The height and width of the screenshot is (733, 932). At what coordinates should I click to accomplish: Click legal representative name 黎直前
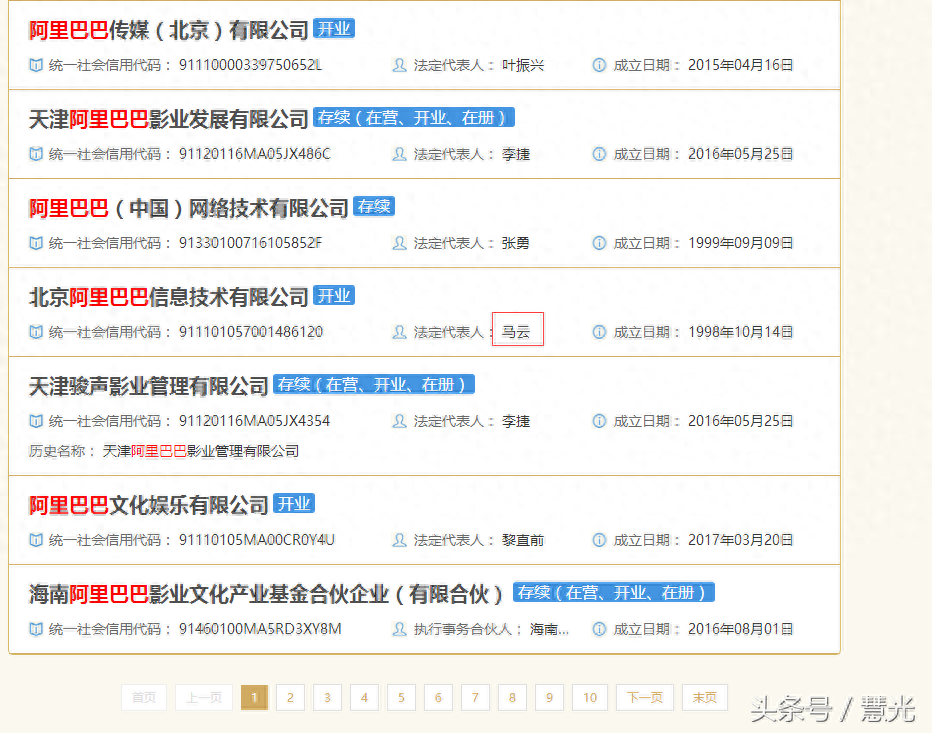click(x=523, y=540)
